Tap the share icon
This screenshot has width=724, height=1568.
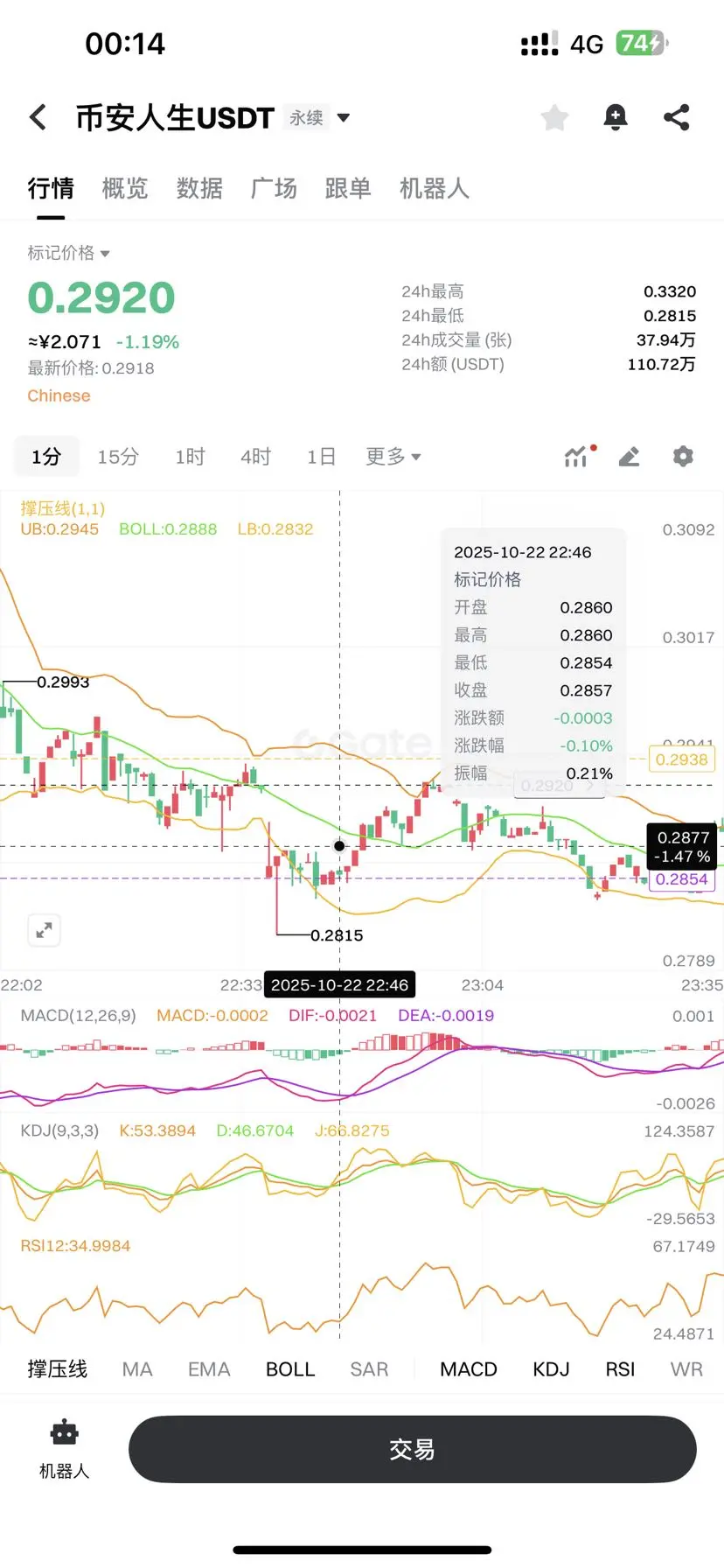coord(676,117)
